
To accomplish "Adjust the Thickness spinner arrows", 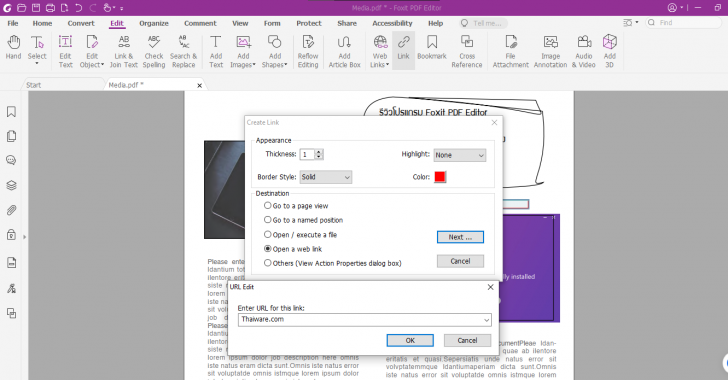I will tap(318, 154).
